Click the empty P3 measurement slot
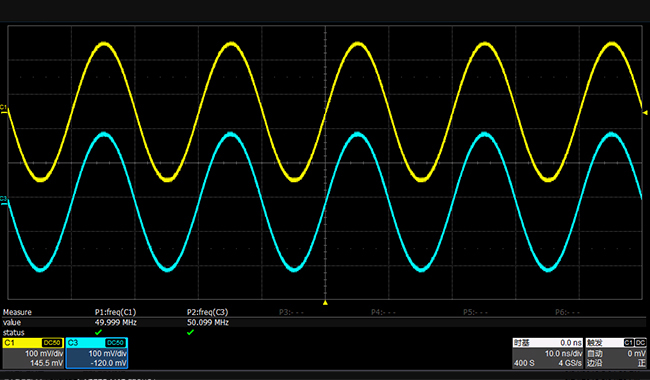 click(x=291, y=312)
